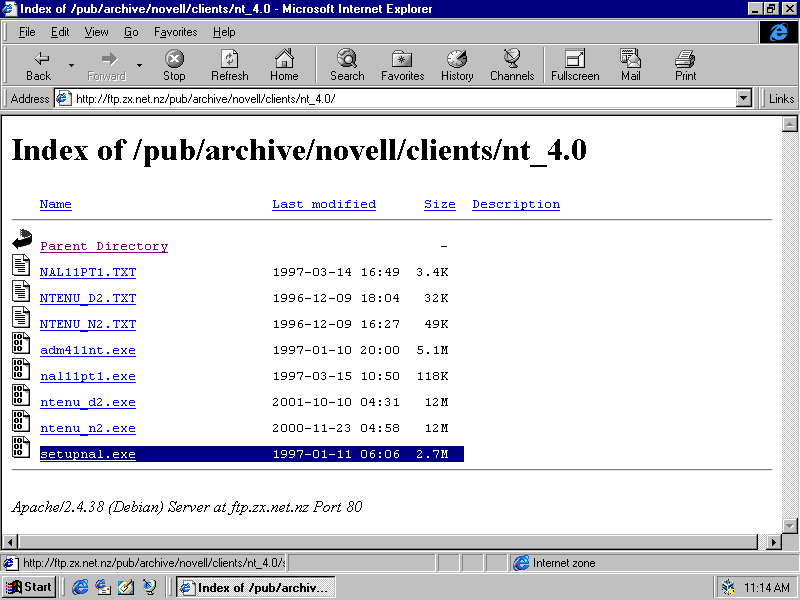Image resolution: width=800 pixels, height=600 pixels.
Task: Open the Mail toolbar button
Action: coord(631,65)
